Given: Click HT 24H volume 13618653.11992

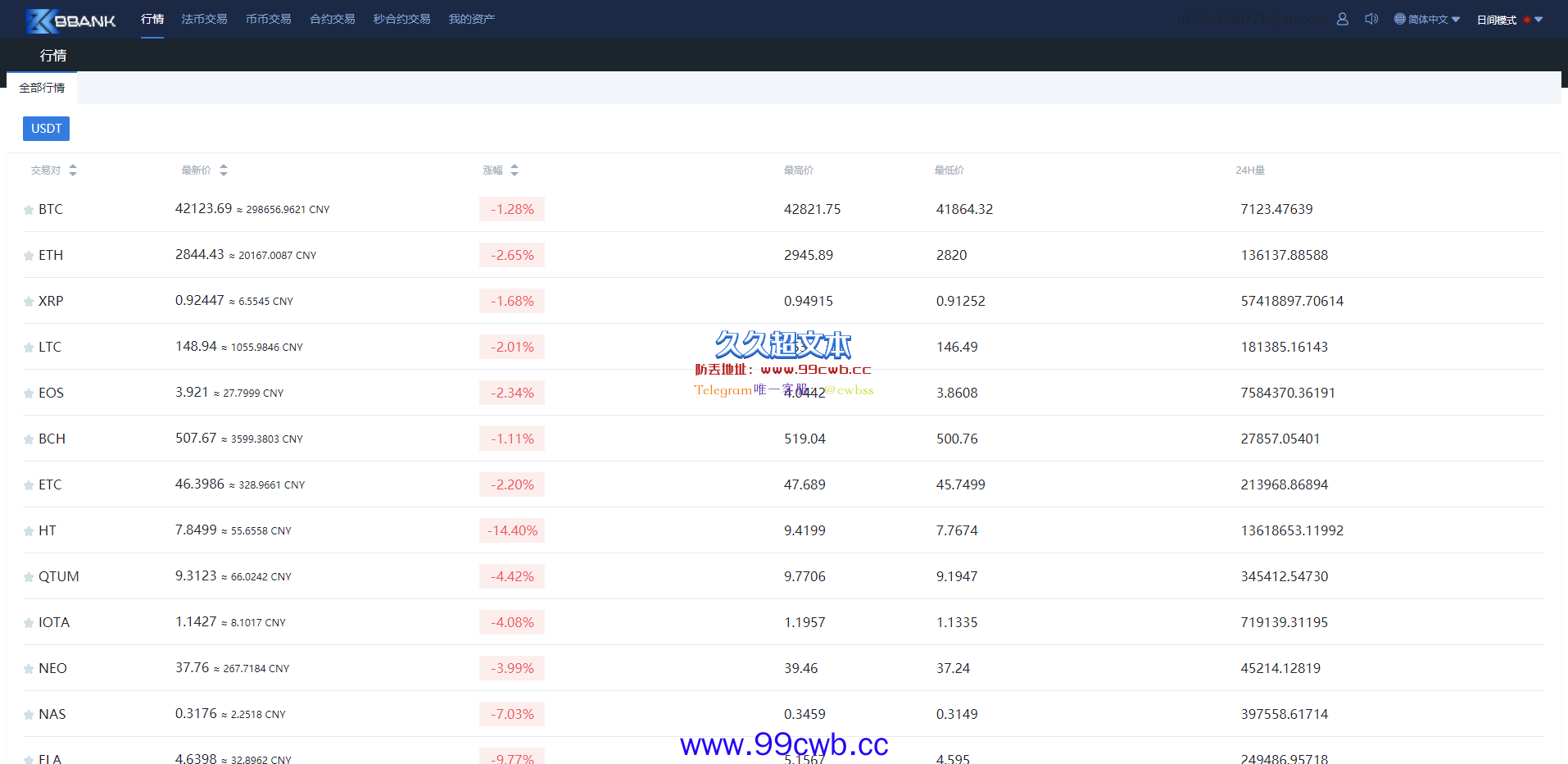Looking at the screenshot, I should (1292, 530).
